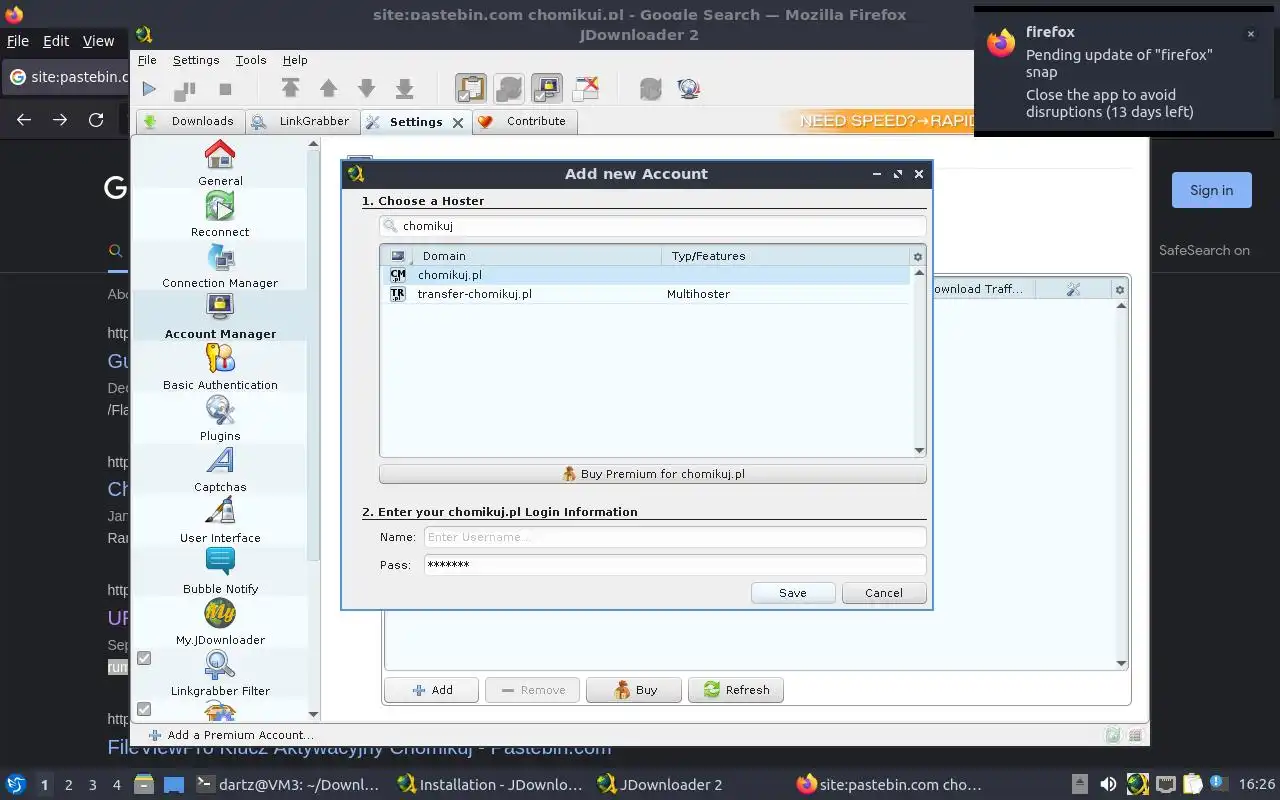Click settings sidebar scroll up arrow

314,144
